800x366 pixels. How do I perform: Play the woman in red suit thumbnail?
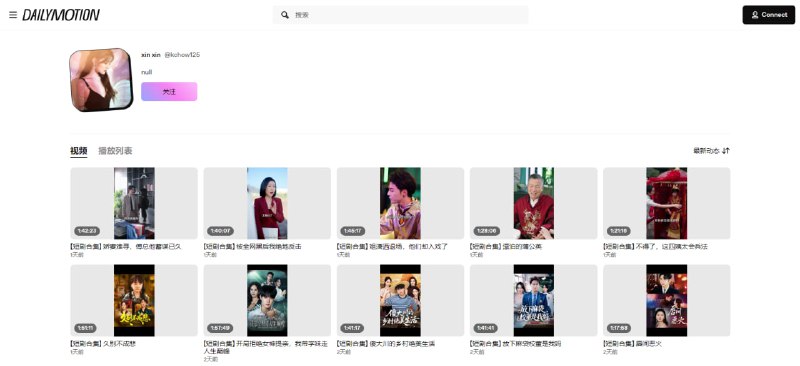click(267, 203)
